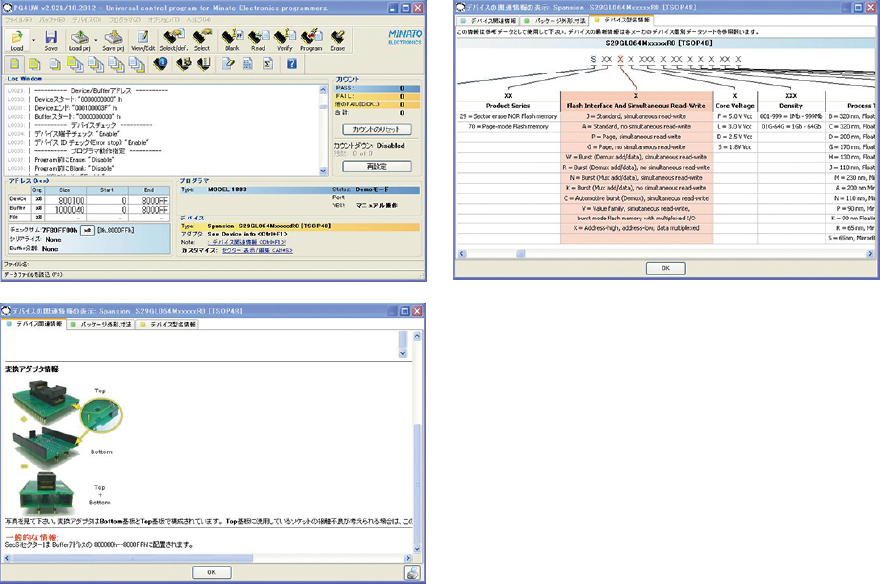Click the page-with-pencil icon in second toolbar row
The width and height of the screenshot is (880, 584).
point(227,64)
